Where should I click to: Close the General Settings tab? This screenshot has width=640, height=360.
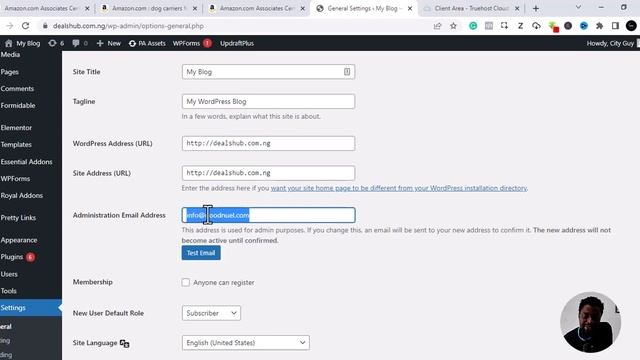point(410,8)
